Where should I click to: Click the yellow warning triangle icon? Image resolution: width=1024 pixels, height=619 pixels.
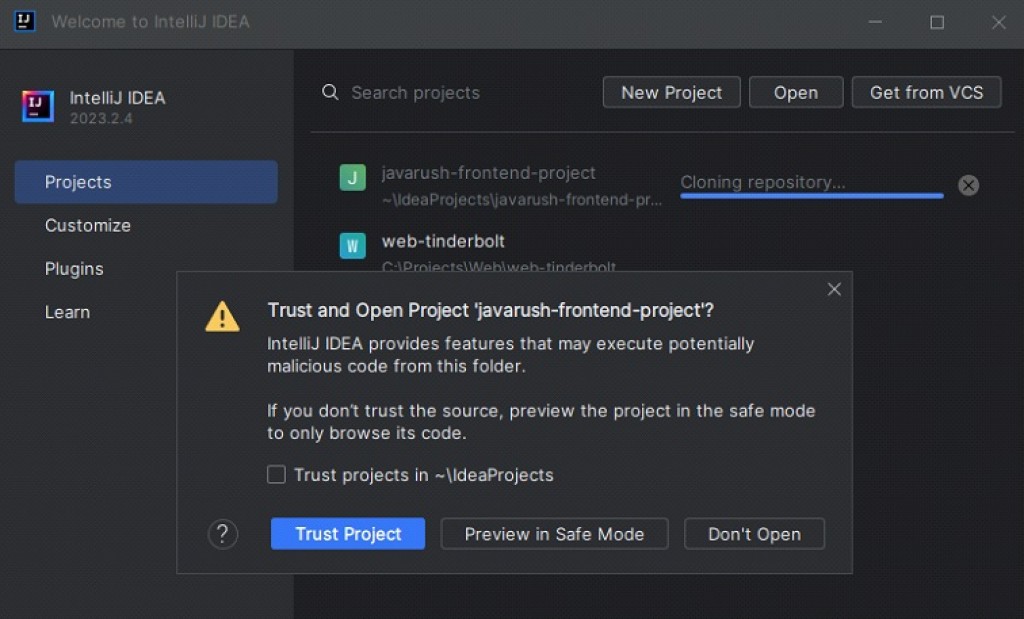pyautogui.click(x=222, y=317)
